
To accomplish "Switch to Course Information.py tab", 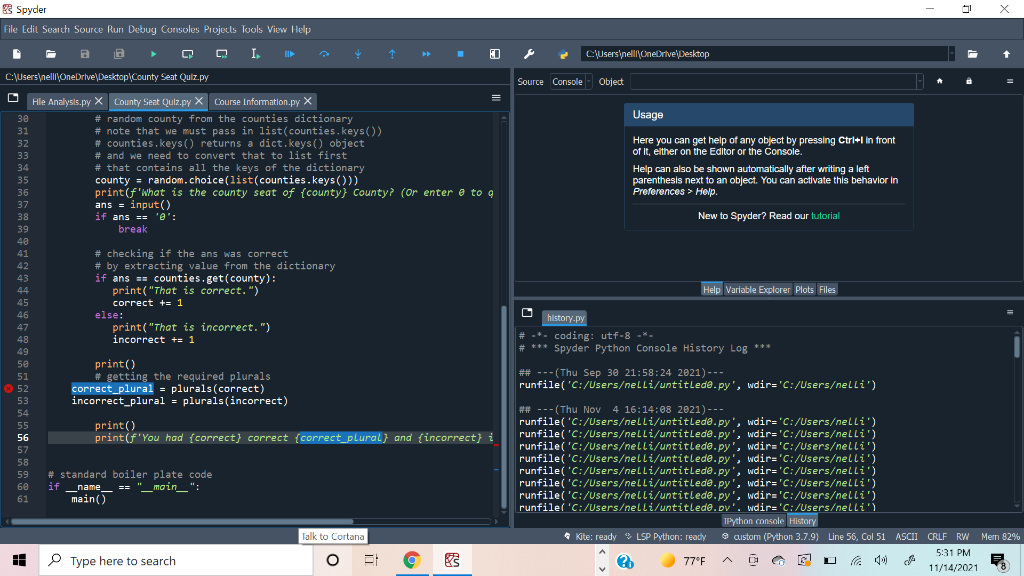I will point(256,101).
